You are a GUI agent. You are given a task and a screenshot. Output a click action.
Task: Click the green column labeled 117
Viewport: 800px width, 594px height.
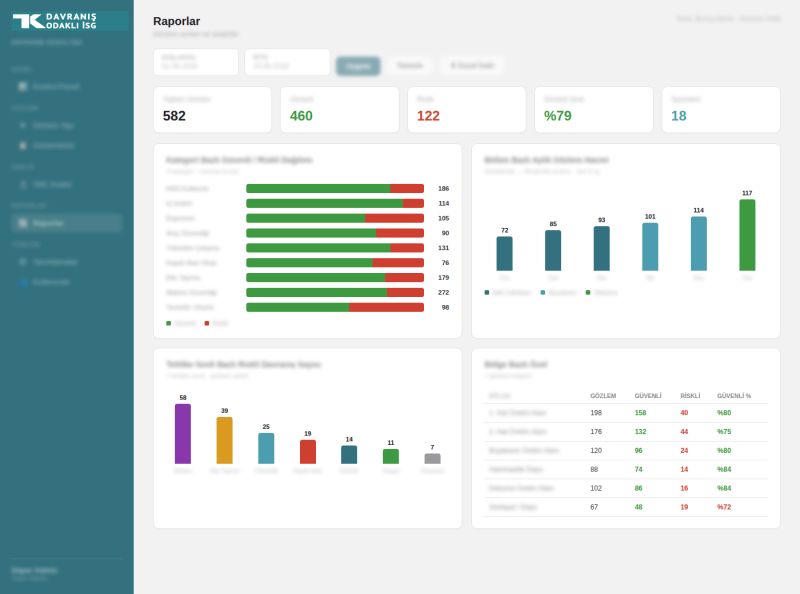pyautogui.click(x=747, y=235)
